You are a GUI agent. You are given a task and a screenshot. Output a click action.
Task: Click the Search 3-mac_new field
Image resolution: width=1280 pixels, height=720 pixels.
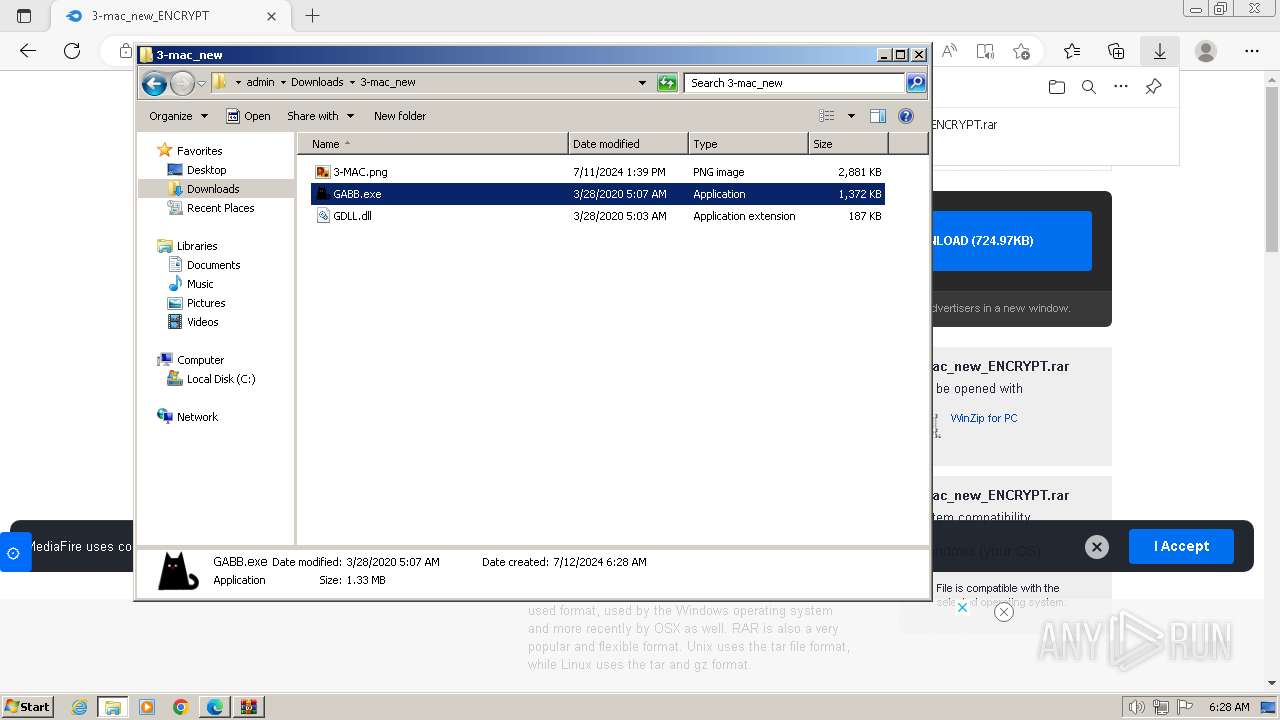click(795, 83)
